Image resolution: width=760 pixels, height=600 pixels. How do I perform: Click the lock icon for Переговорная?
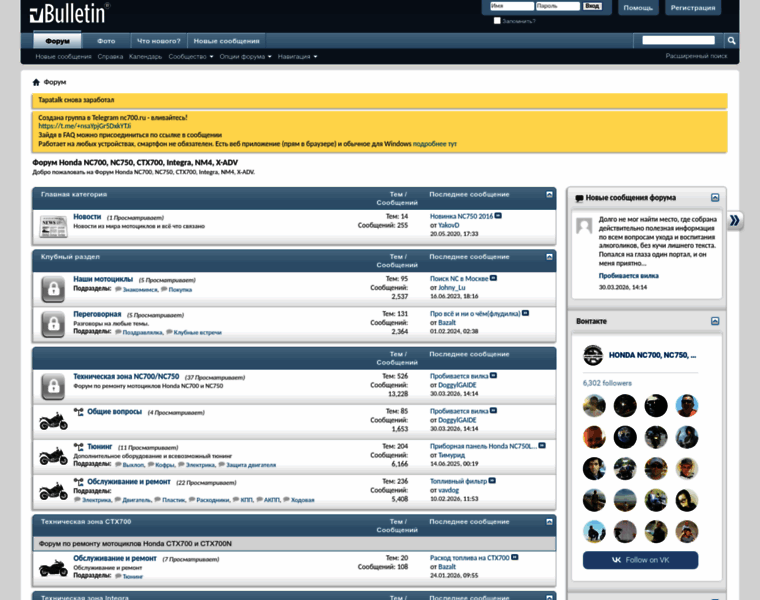tap(53, 324)
